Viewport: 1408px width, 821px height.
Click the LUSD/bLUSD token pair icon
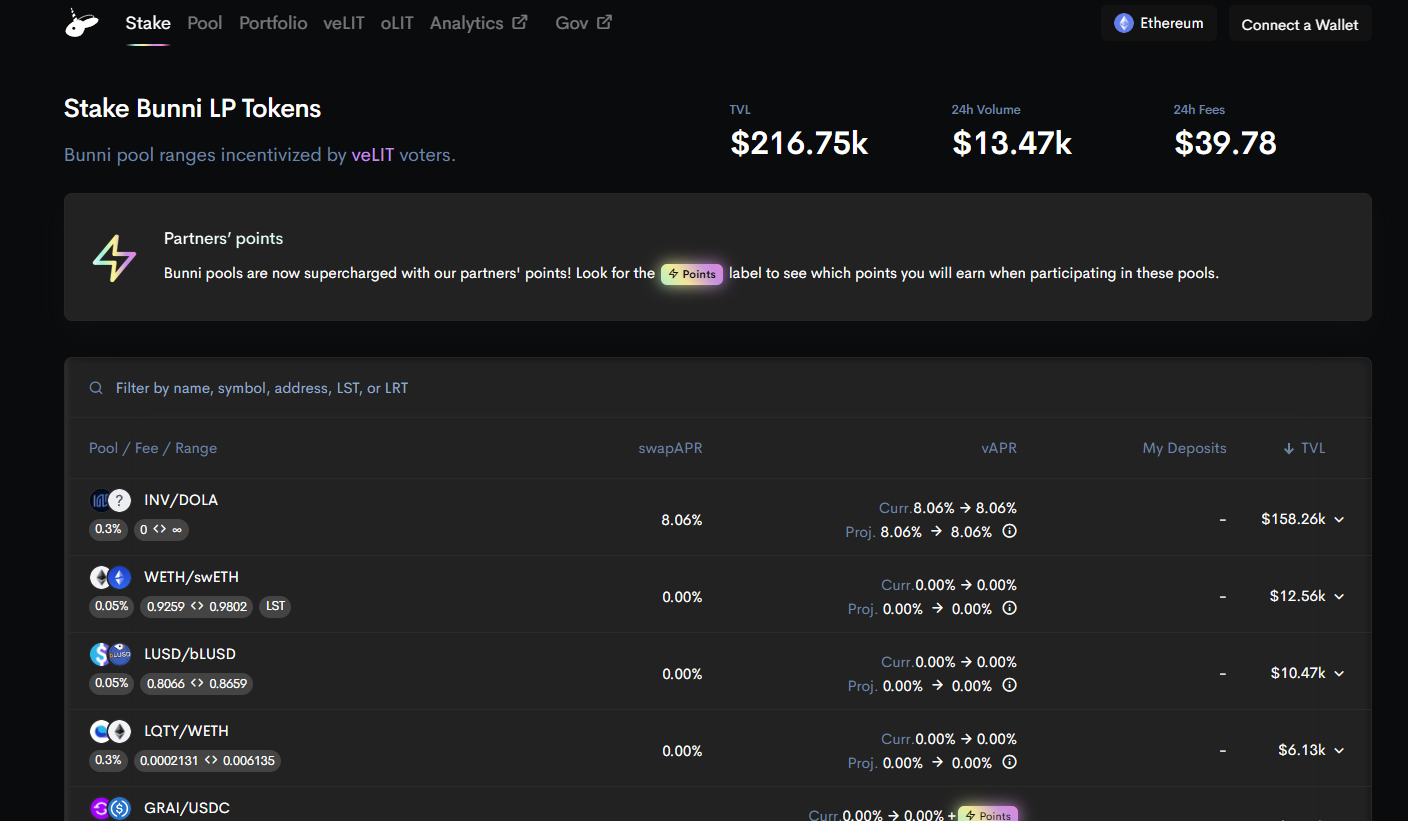[110, 654]
